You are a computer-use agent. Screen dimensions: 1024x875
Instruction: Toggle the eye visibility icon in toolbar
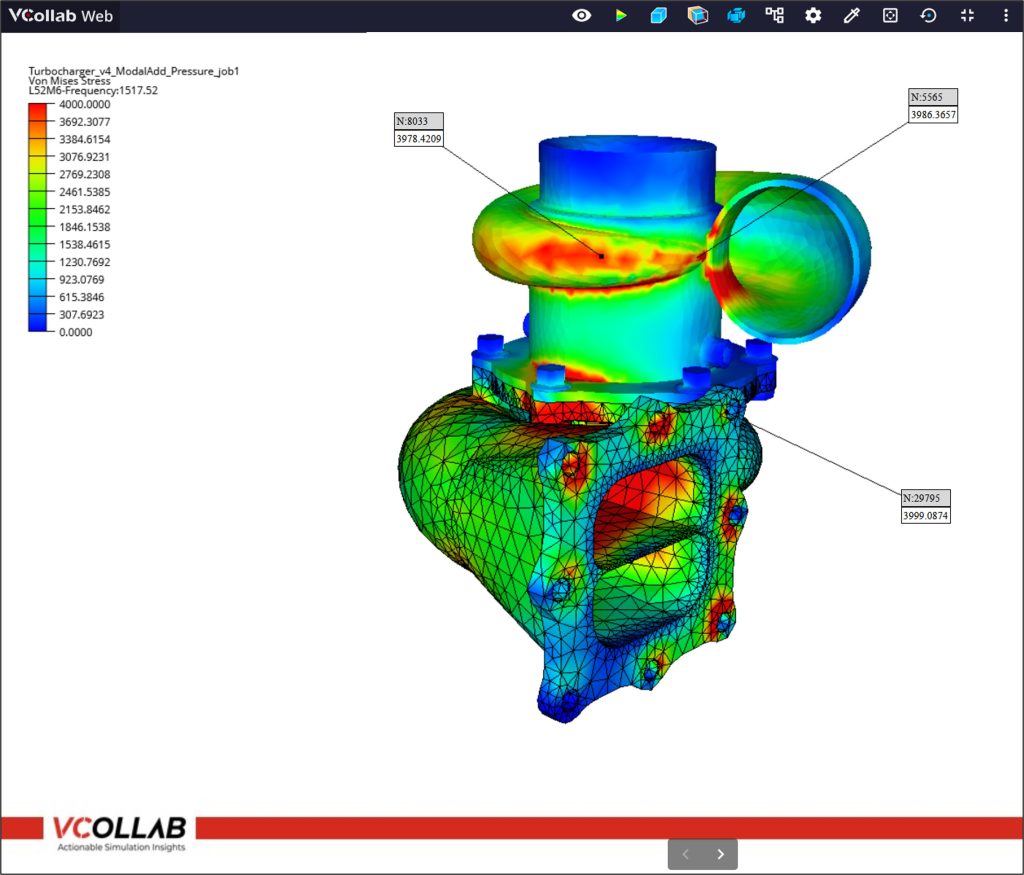581,16
